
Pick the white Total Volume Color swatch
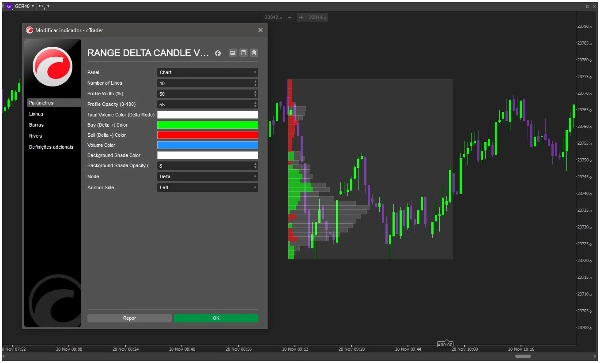pos(207,114)
